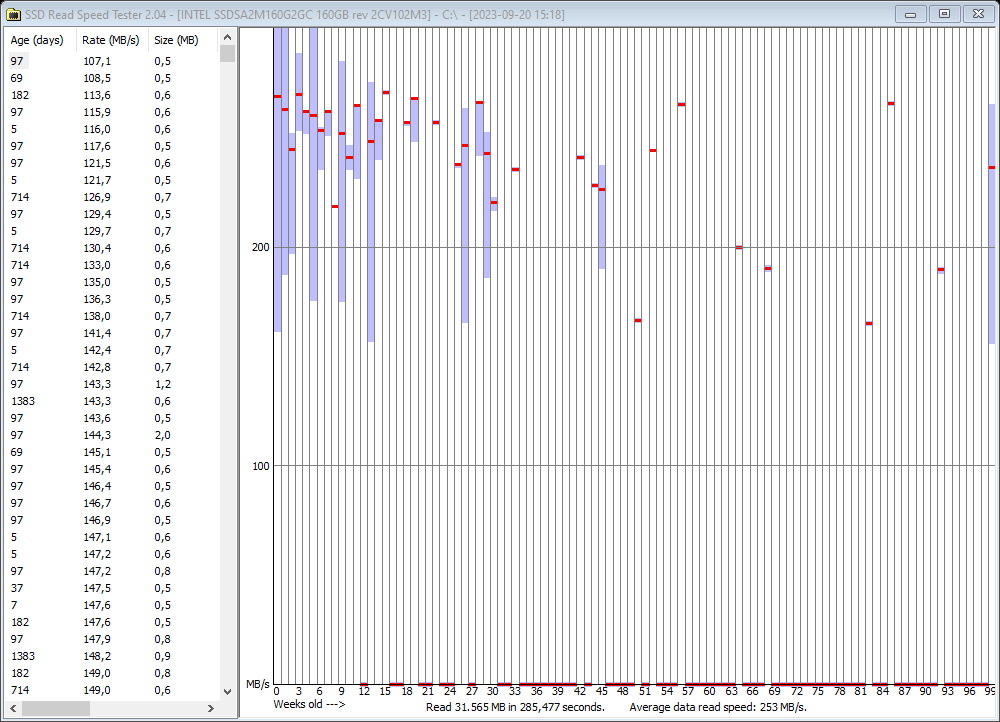Select the row with rate 130,4
1000x722 pixels.
(x=113, y=248)
